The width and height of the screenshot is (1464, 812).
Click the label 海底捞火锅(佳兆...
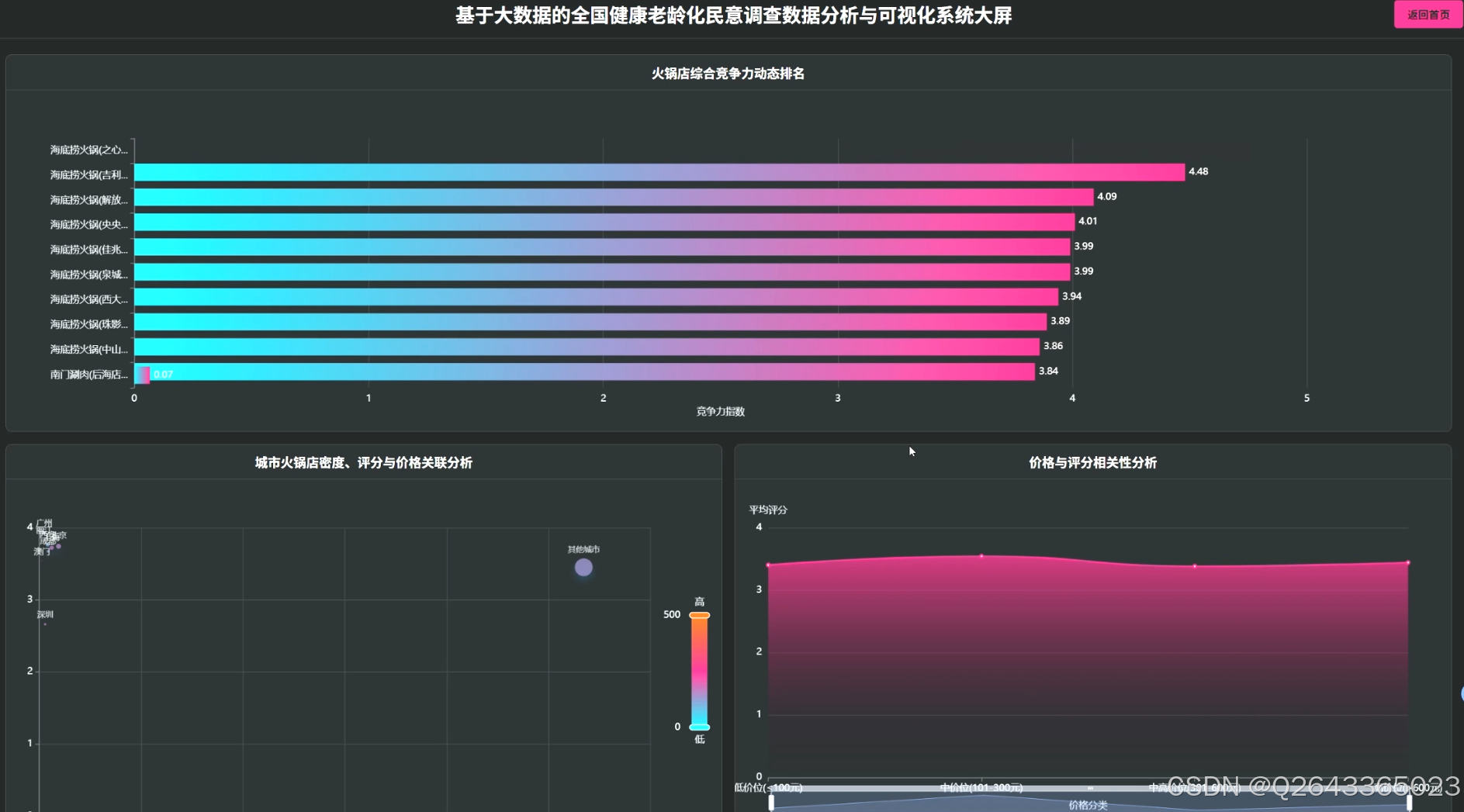click(88, 249)
